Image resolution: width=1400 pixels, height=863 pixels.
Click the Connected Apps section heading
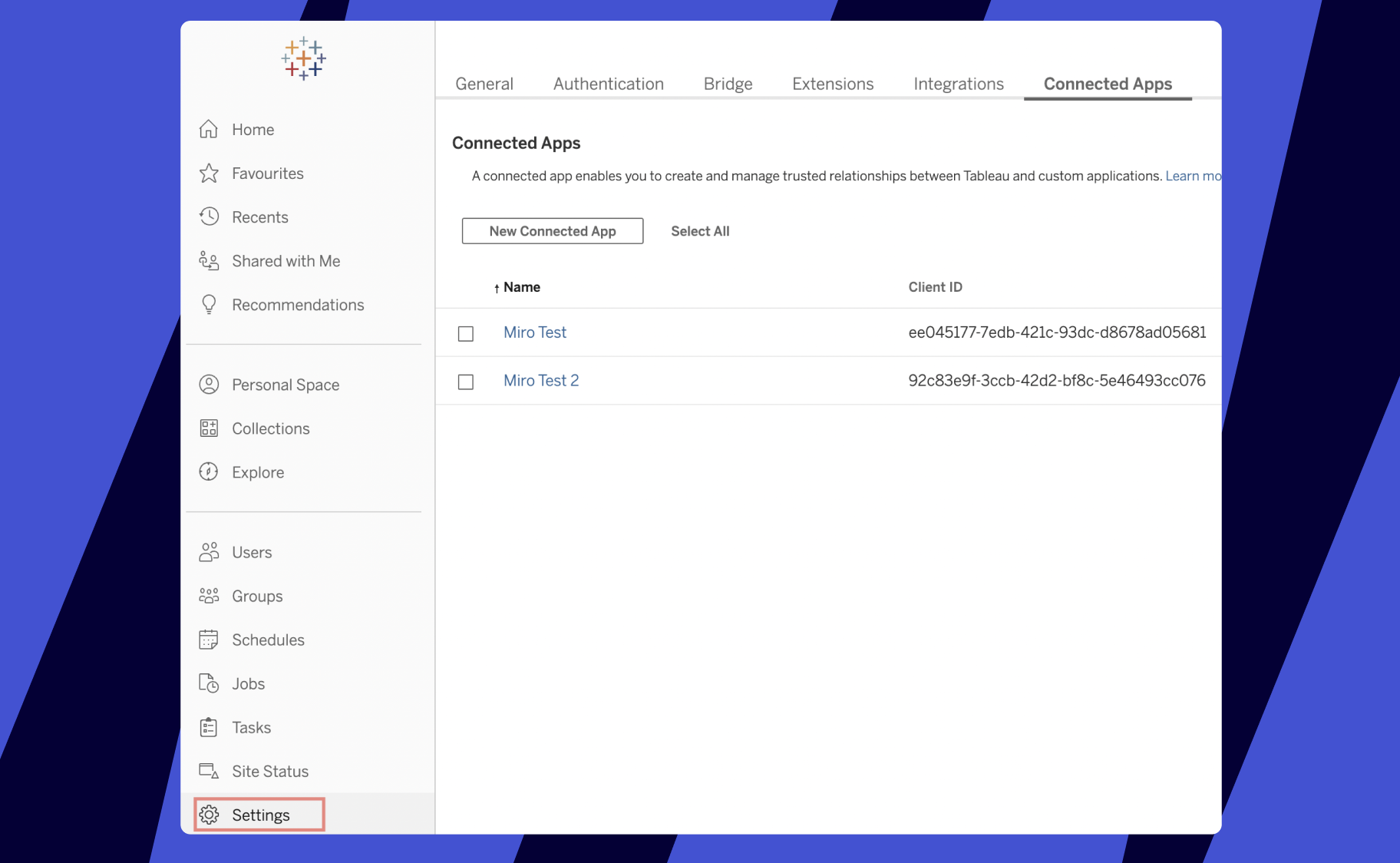click(516, 143)
